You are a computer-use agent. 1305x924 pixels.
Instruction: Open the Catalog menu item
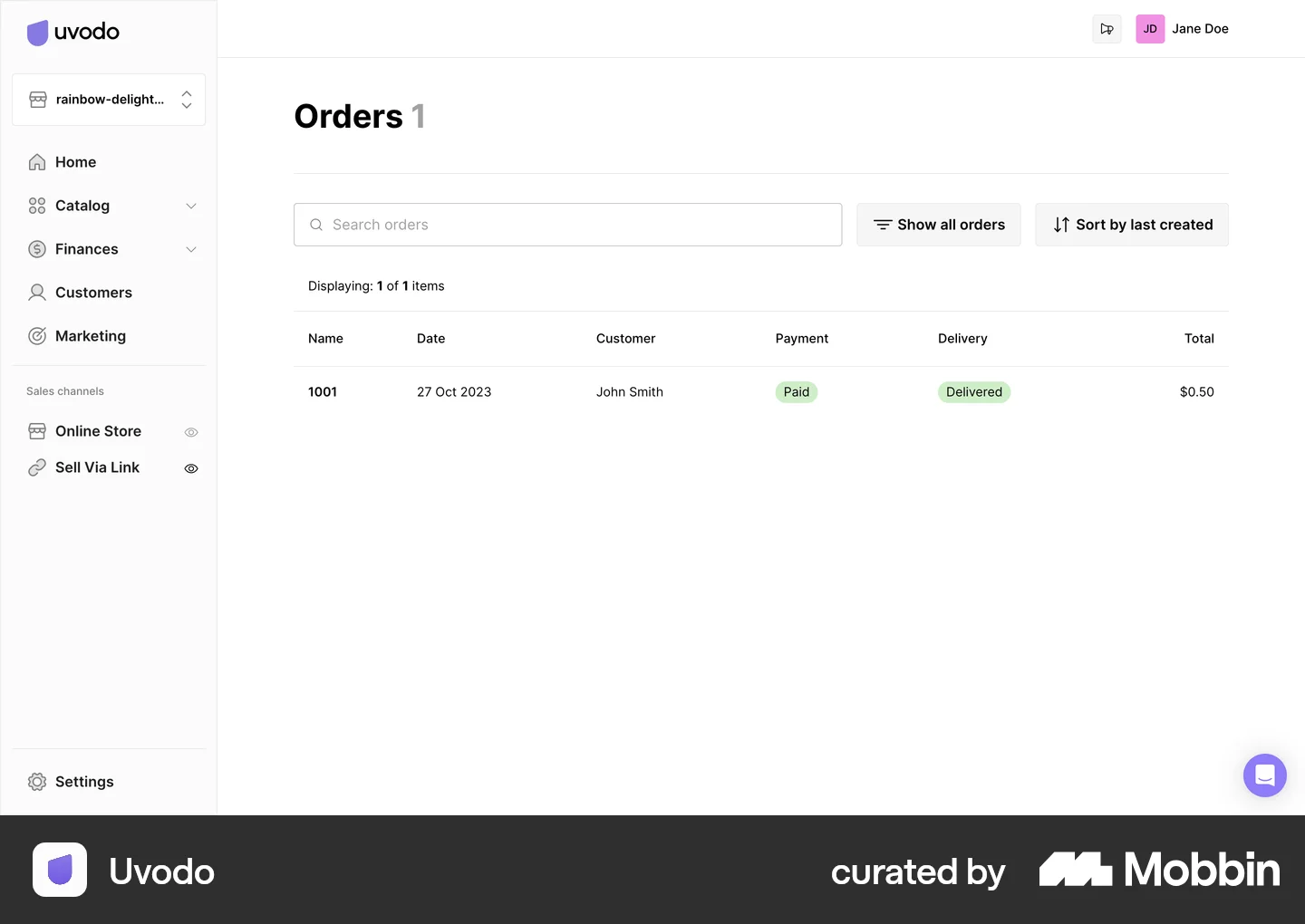tap(82, 206)
